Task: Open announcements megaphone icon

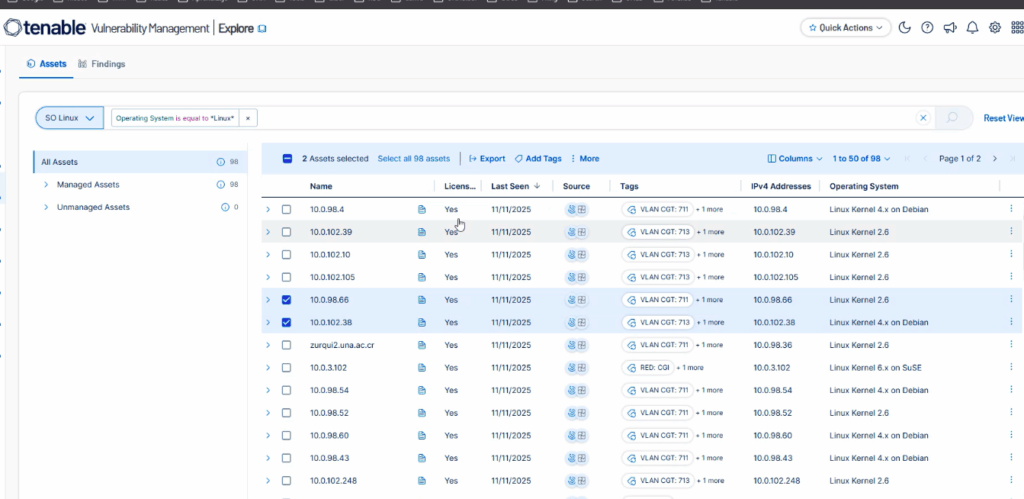Action: point(950,28)
